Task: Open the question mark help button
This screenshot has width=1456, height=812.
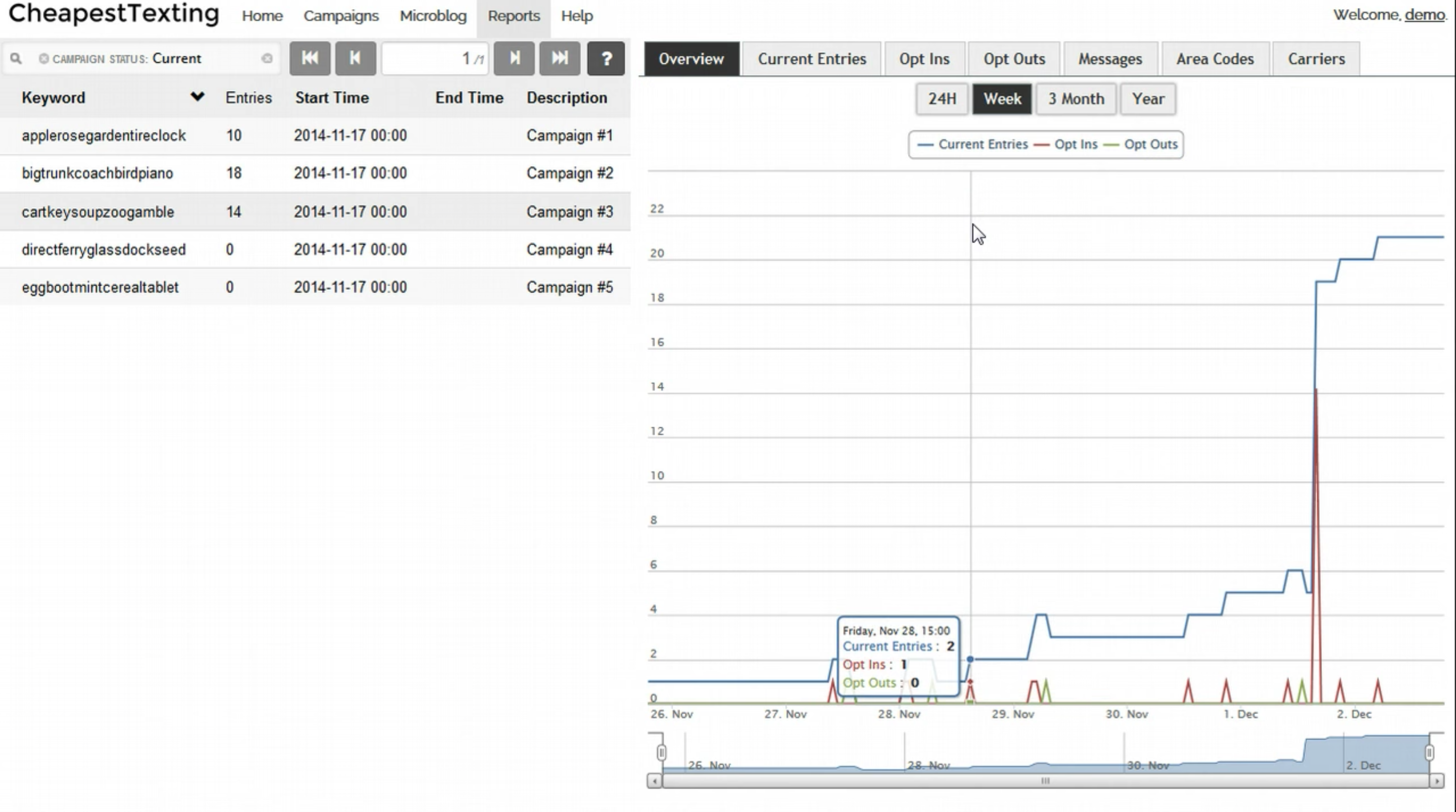Action: [x=606, y=58]
